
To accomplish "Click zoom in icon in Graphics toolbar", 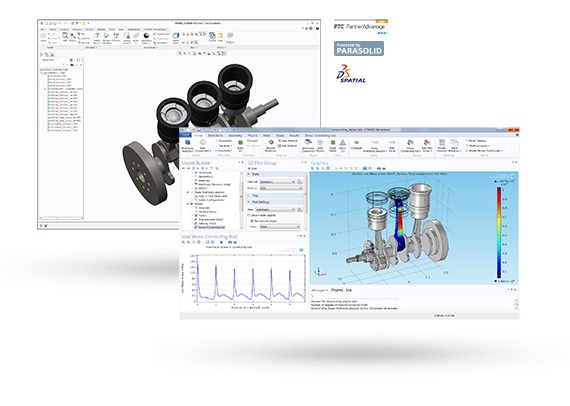I will coord(313,168).
